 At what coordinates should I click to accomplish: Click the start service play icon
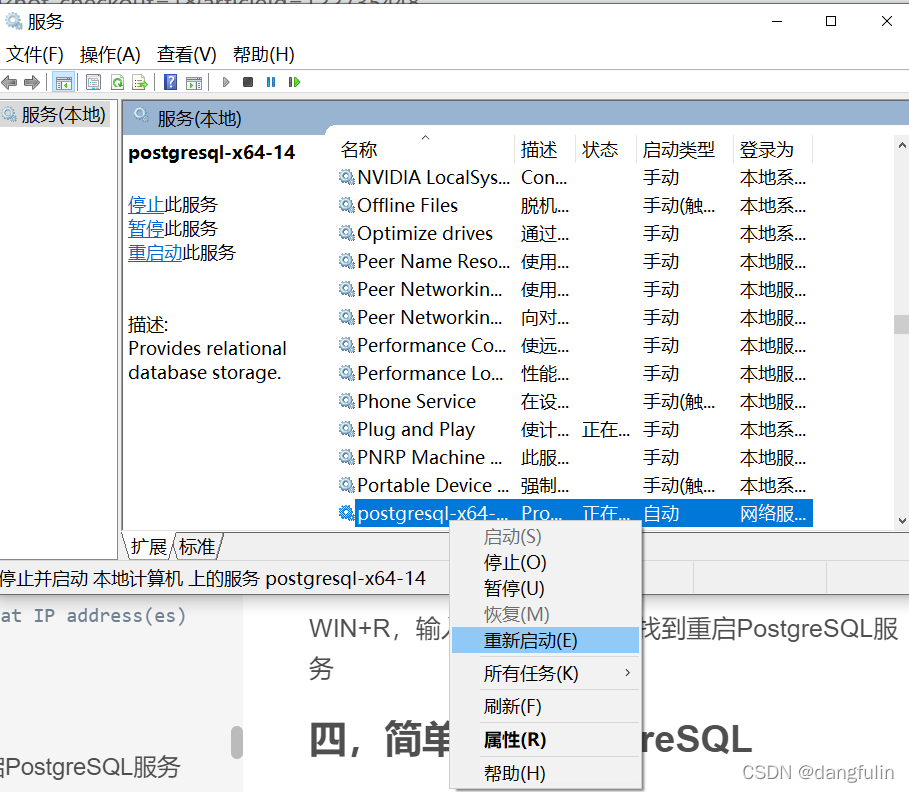pyautogui.click(x=226, y=81)
